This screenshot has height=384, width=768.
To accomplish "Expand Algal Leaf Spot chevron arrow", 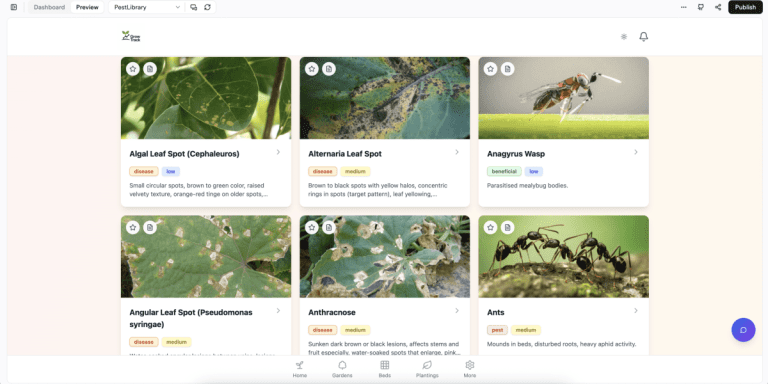I will (278, 152).
